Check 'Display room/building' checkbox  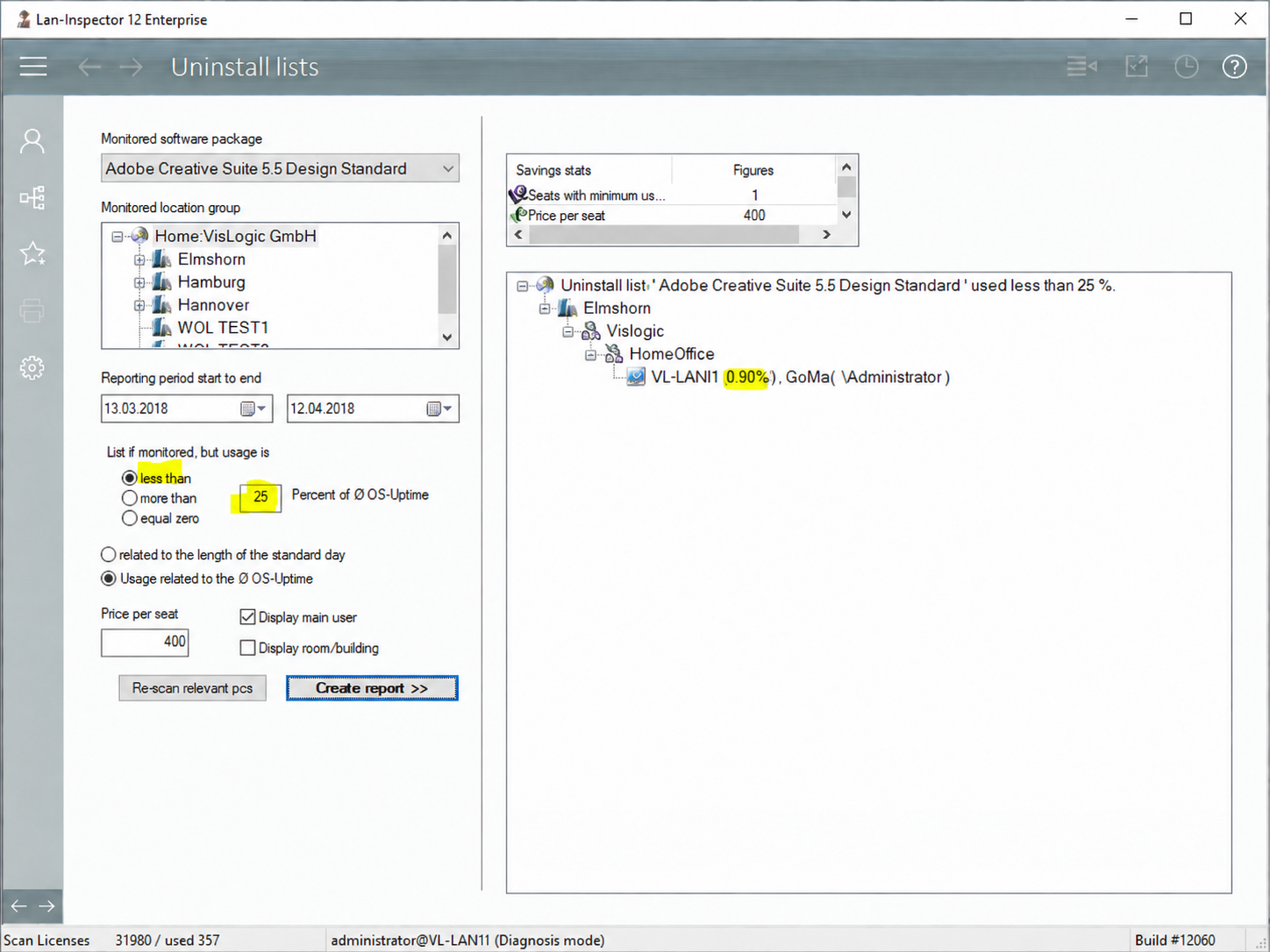[x=247, y=648]
